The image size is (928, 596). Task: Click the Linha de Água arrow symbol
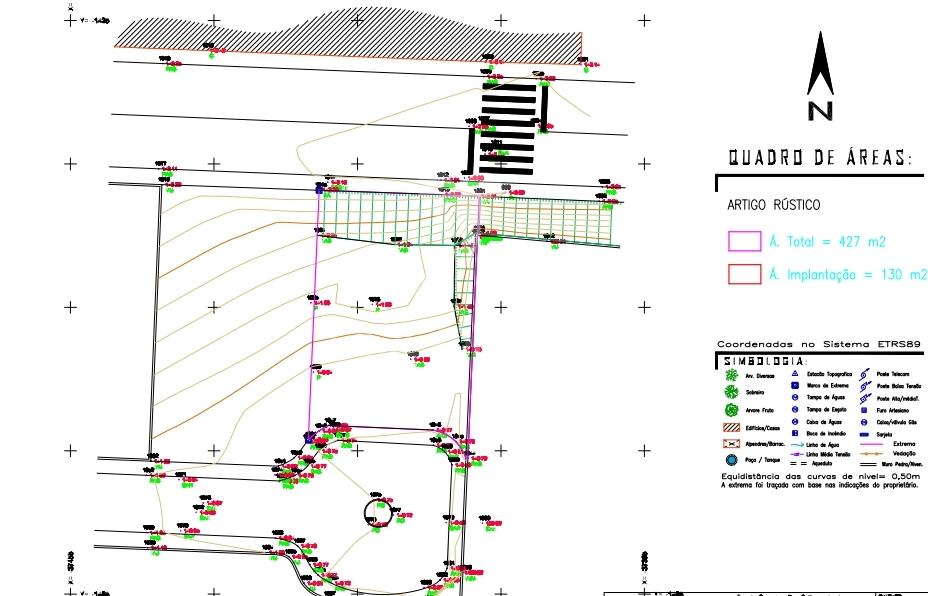pos(797,444)
